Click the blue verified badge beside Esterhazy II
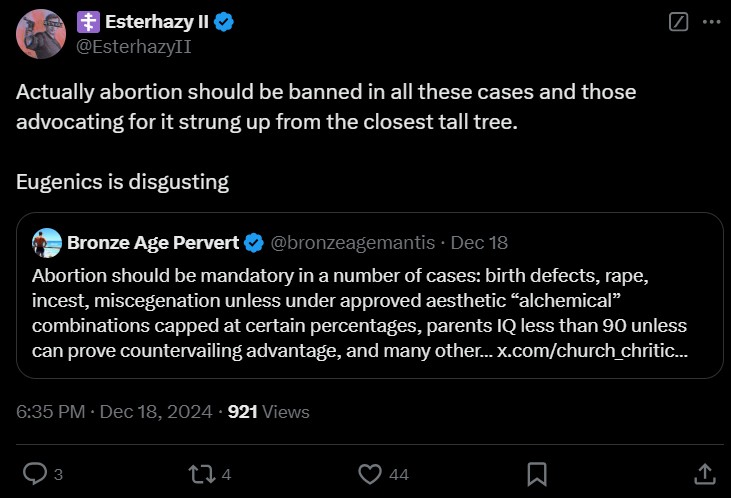The width and height of the screenshot is (731, 498). tap(223, 23)
